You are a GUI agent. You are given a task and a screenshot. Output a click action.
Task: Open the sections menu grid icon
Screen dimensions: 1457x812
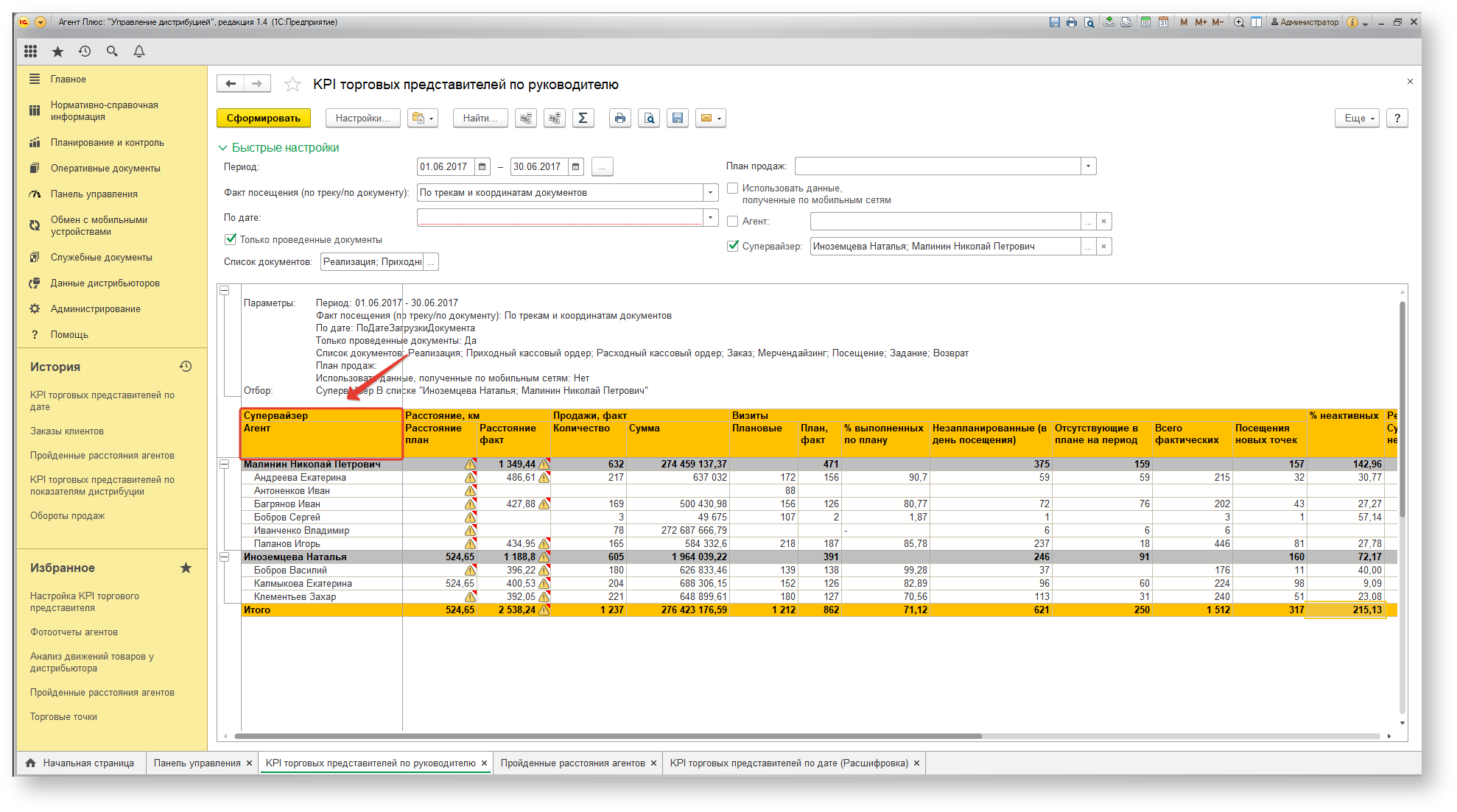coord(30,51)
